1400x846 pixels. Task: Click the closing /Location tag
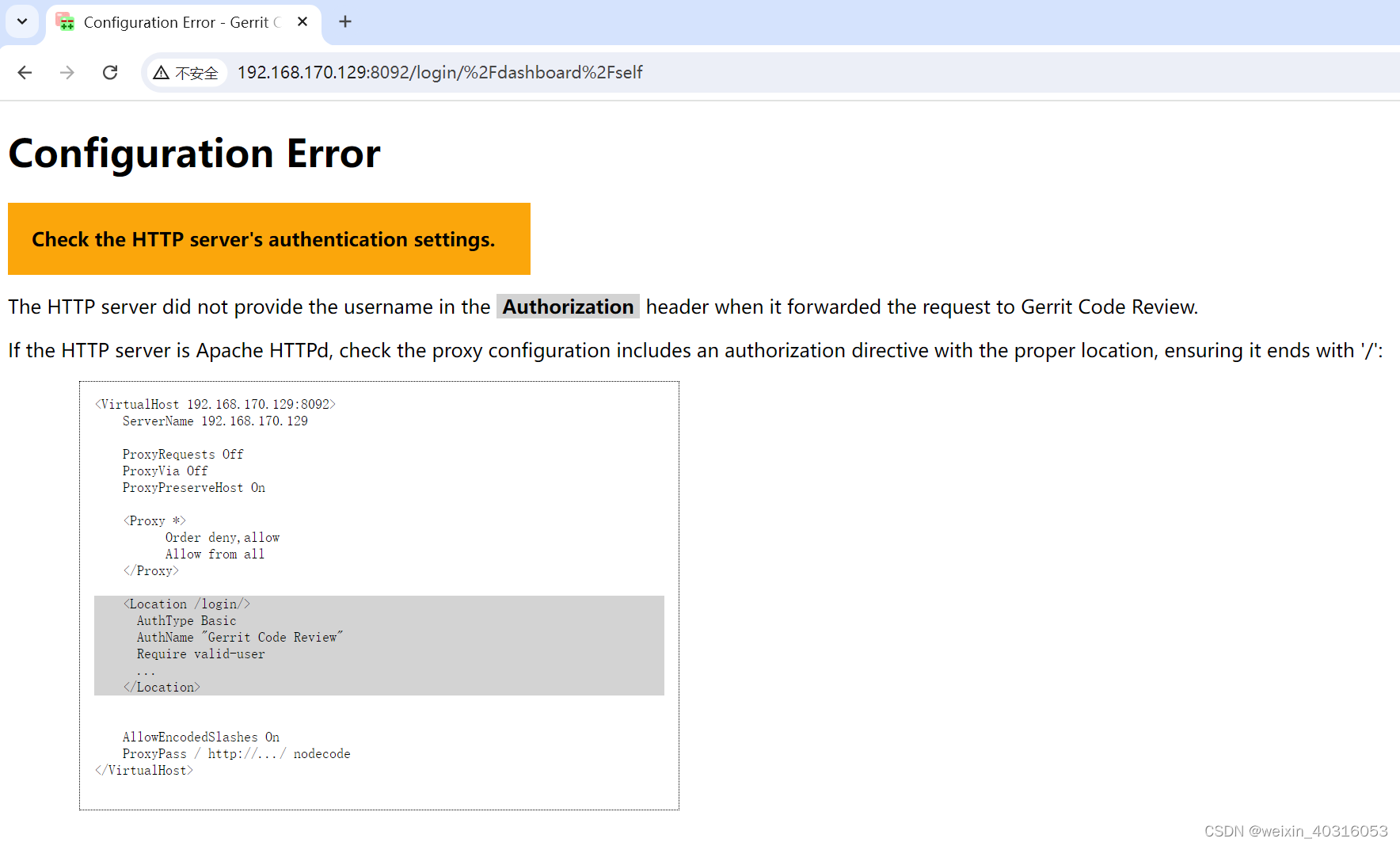pyautogui.click(x=162, y=687)
